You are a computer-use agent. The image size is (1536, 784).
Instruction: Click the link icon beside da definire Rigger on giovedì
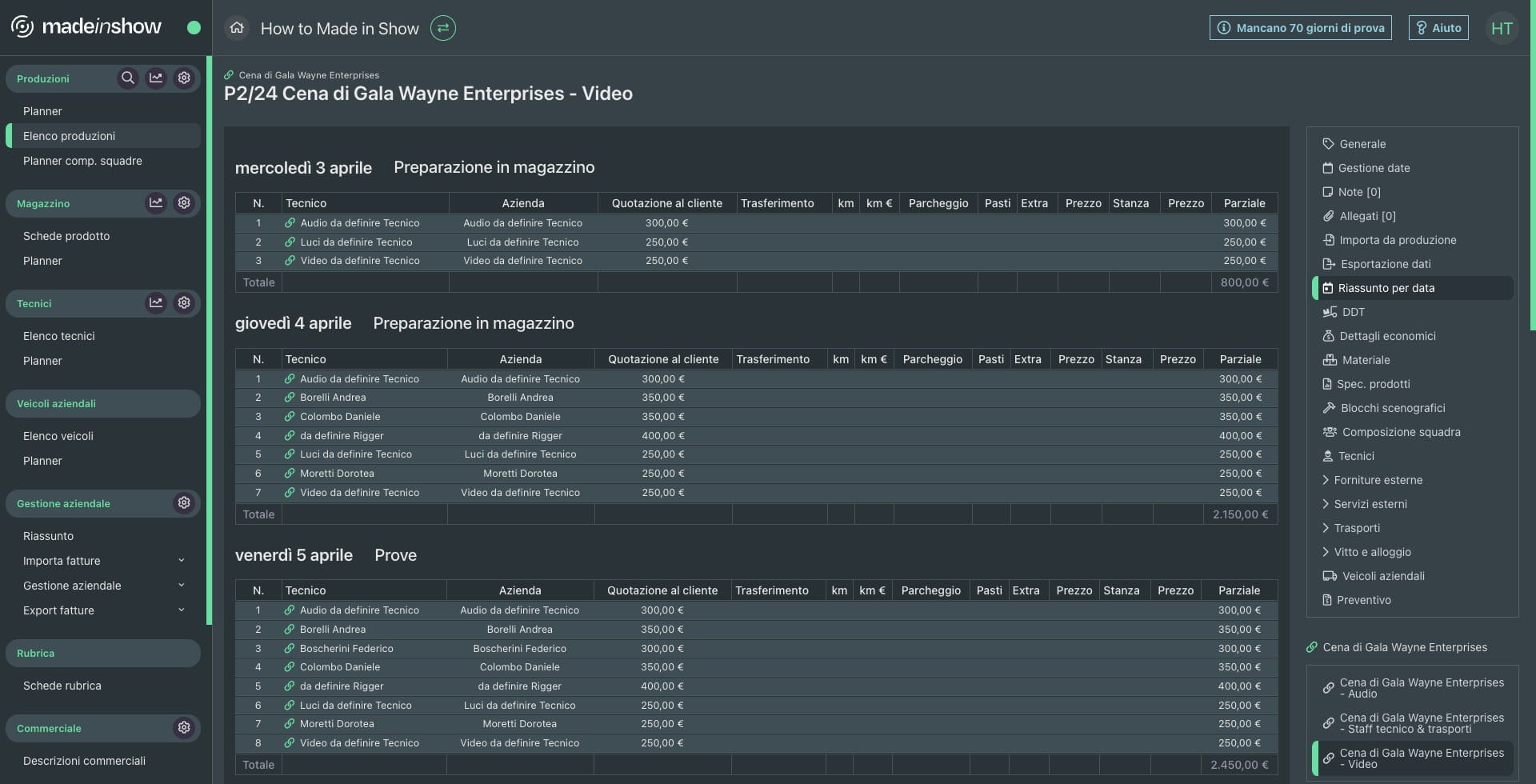point(290,436)
